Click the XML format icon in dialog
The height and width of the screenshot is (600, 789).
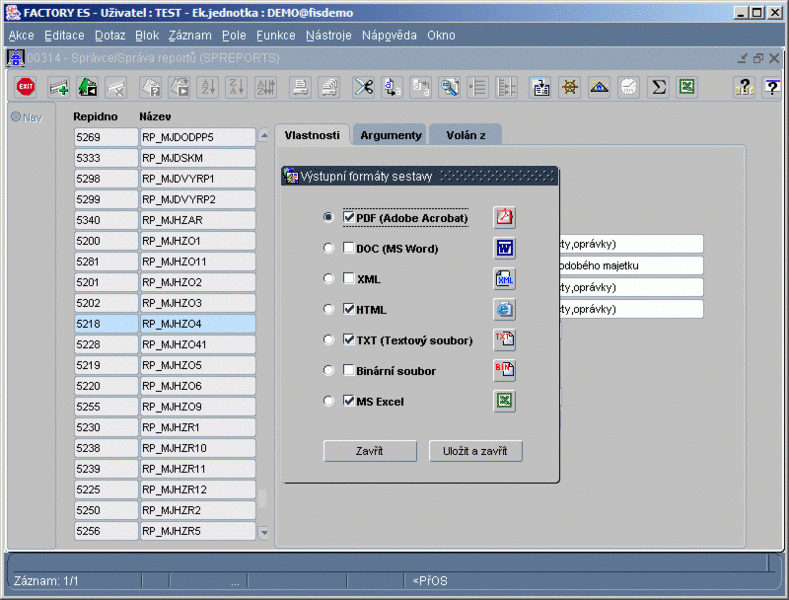(x=505, y=279)
